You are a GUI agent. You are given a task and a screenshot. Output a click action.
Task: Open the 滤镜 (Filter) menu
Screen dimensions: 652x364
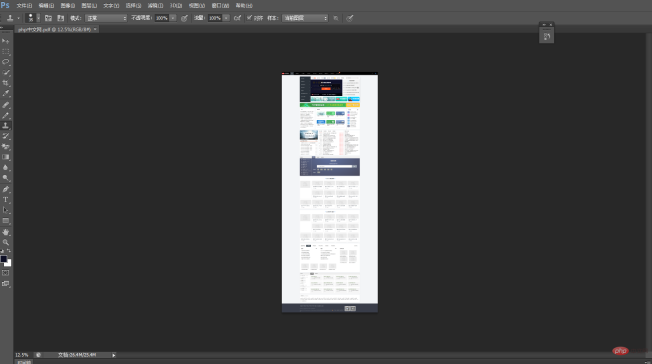pos(156,5)
